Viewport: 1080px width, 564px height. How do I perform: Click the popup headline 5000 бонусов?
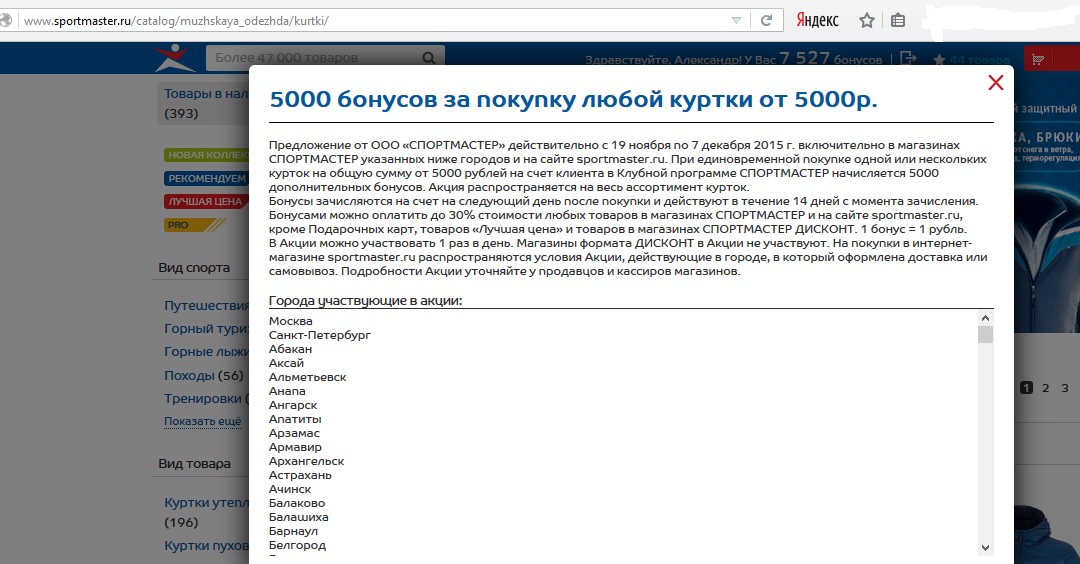pos(573,99)
